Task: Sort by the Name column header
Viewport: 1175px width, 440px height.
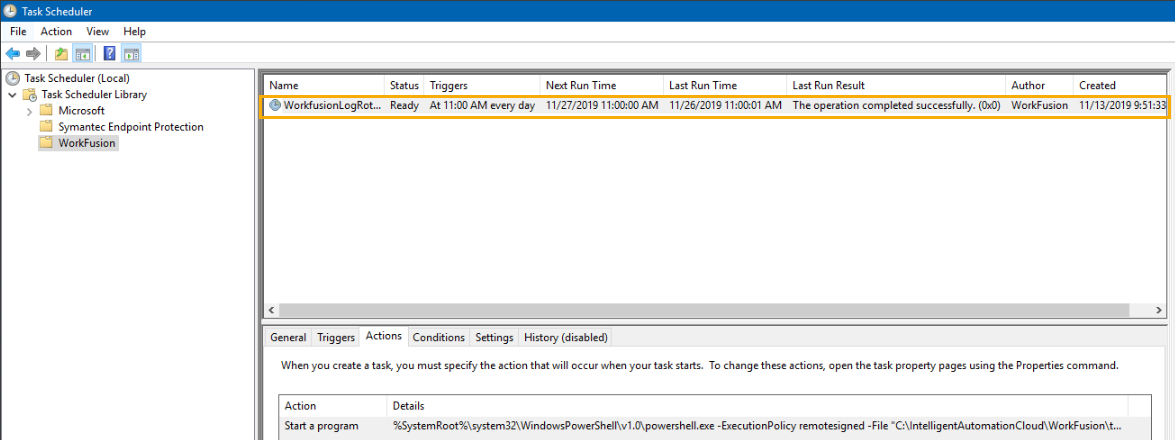Action: point(324,85)
